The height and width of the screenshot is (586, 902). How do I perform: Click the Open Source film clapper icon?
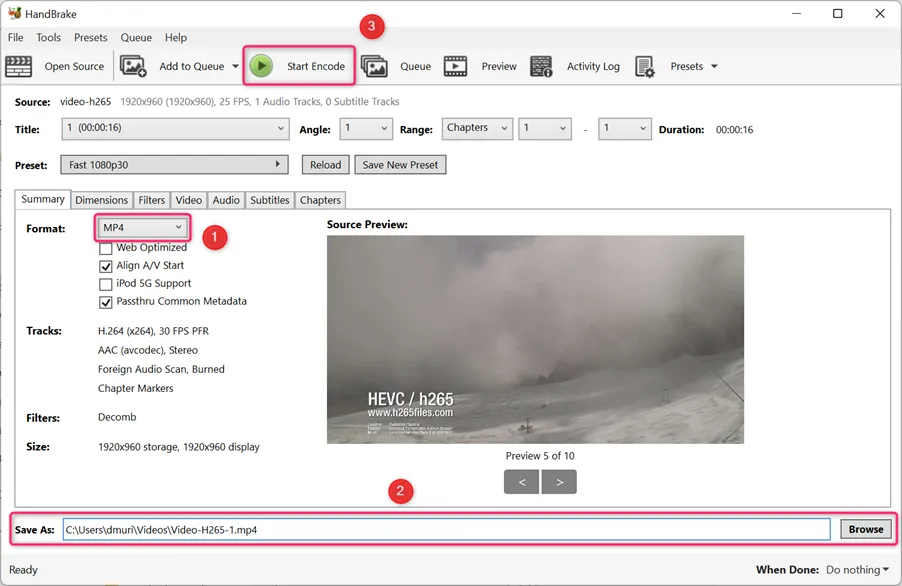pos(18,66)
